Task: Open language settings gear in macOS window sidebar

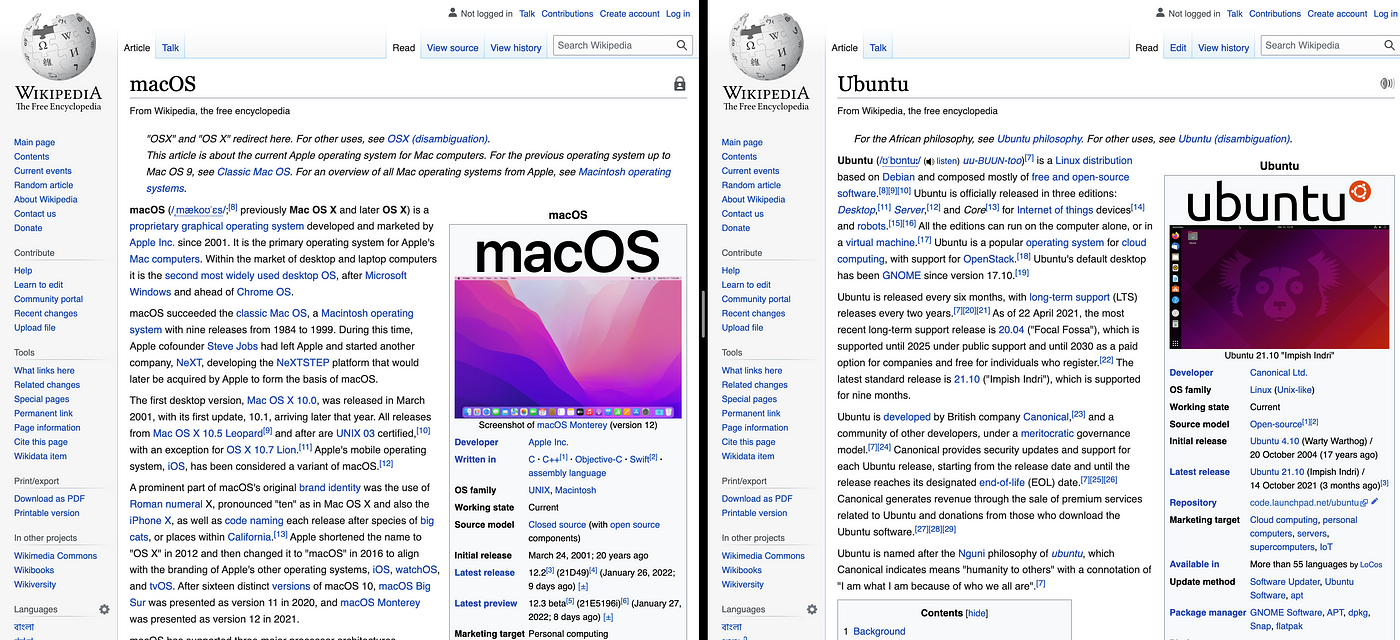Action: click(x=104, y=609)
